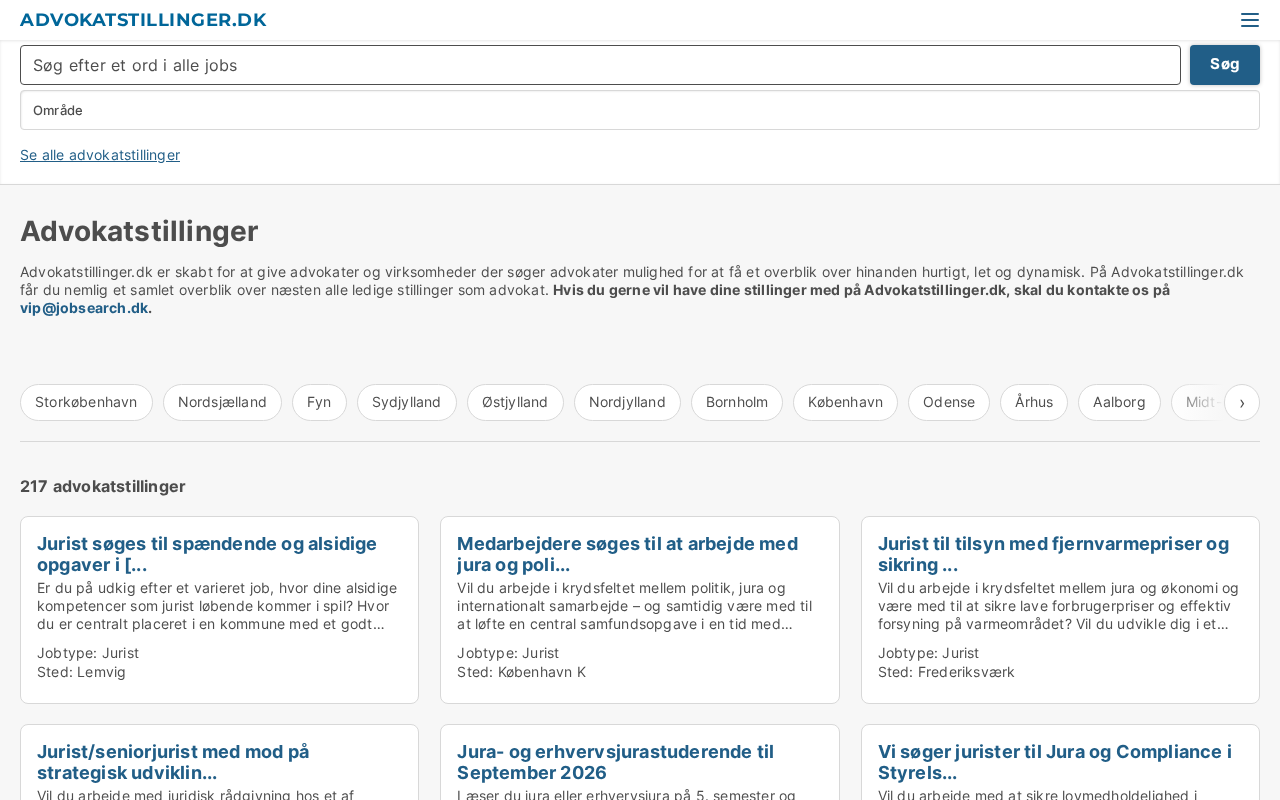
Task: Filter jobs by København
Action: [845, 402]
